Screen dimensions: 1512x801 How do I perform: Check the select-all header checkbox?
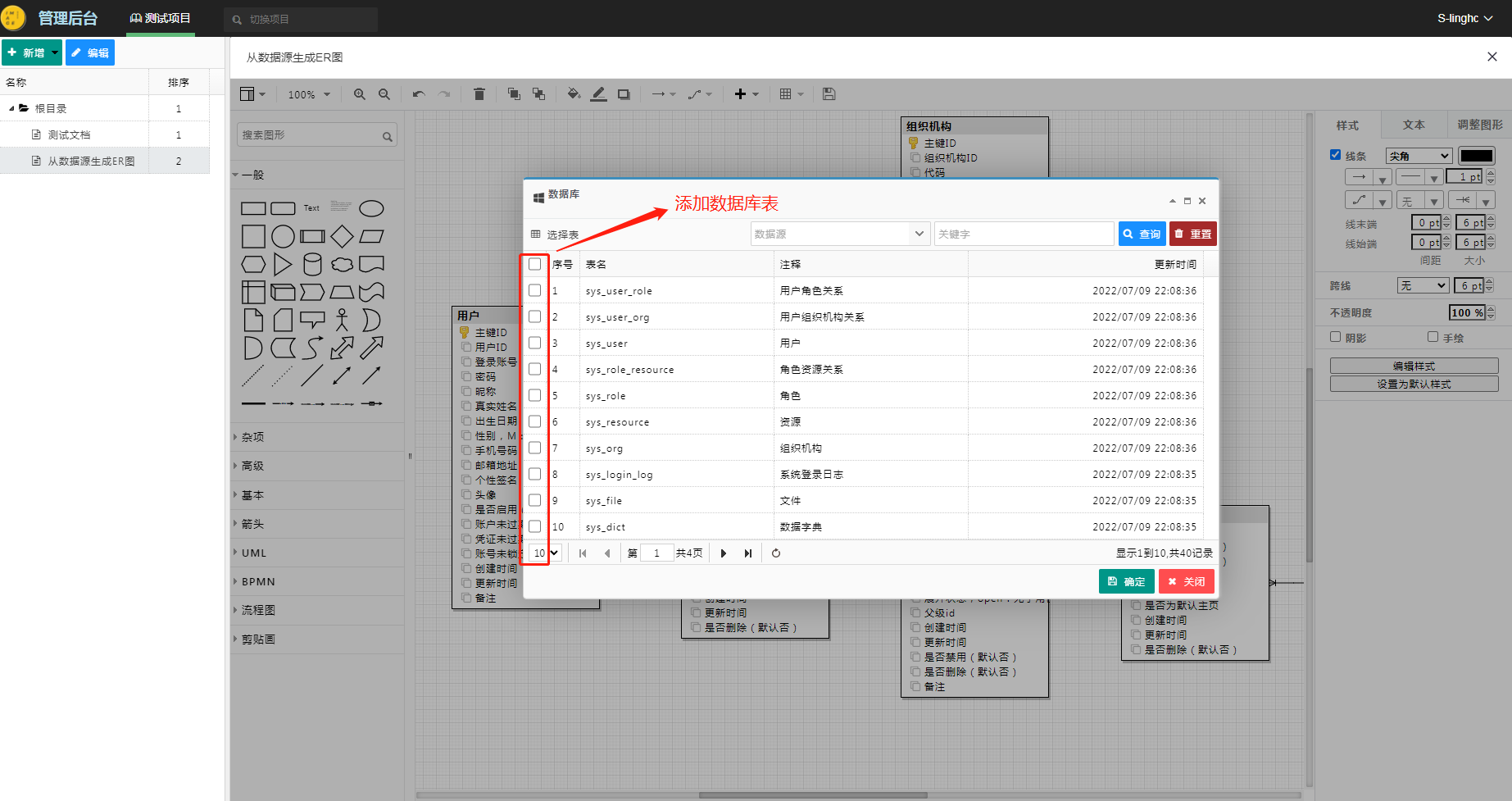[x=534, y=264]
